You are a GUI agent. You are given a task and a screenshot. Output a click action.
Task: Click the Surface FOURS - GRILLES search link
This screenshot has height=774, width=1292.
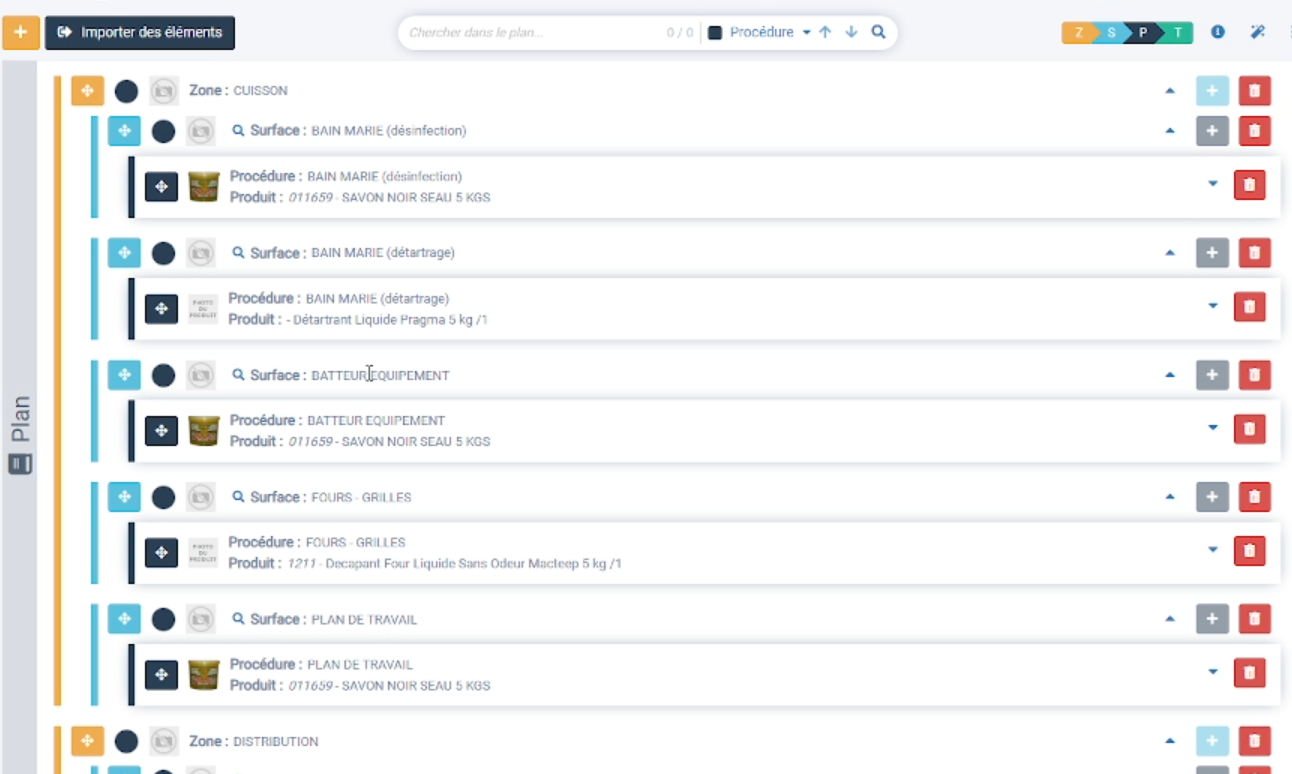pos(238,497)
